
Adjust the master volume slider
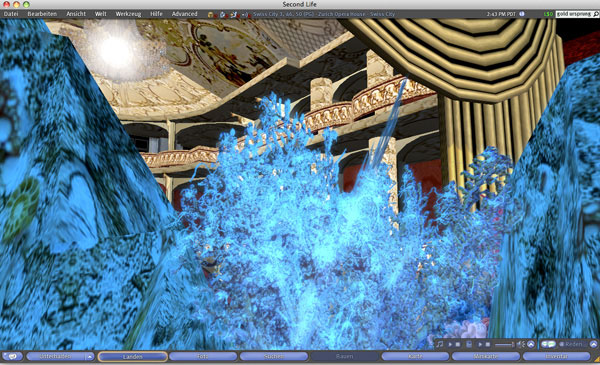pyautogui.click(x=504, y=345)
